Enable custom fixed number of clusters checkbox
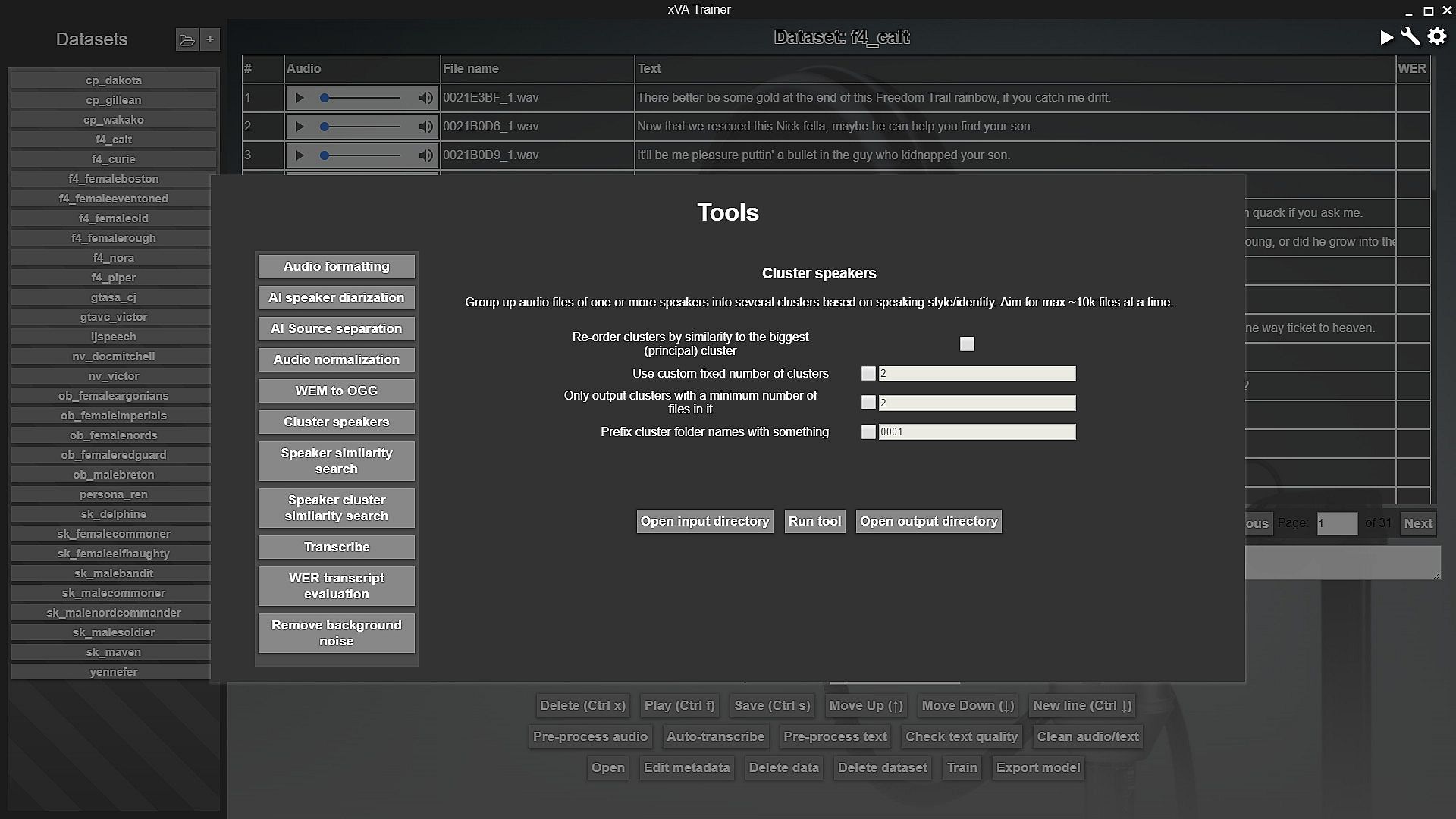Screen dimensions: 1456x819 (868, 374)
